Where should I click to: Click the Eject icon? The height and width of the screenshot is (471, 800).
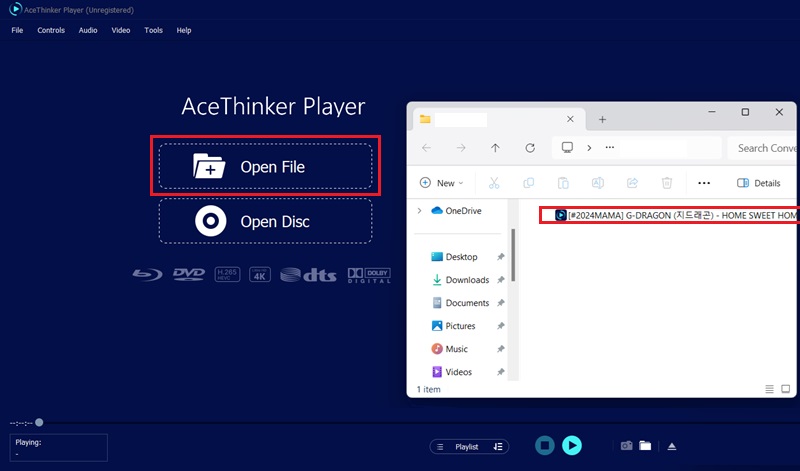(x=672, y=446)
